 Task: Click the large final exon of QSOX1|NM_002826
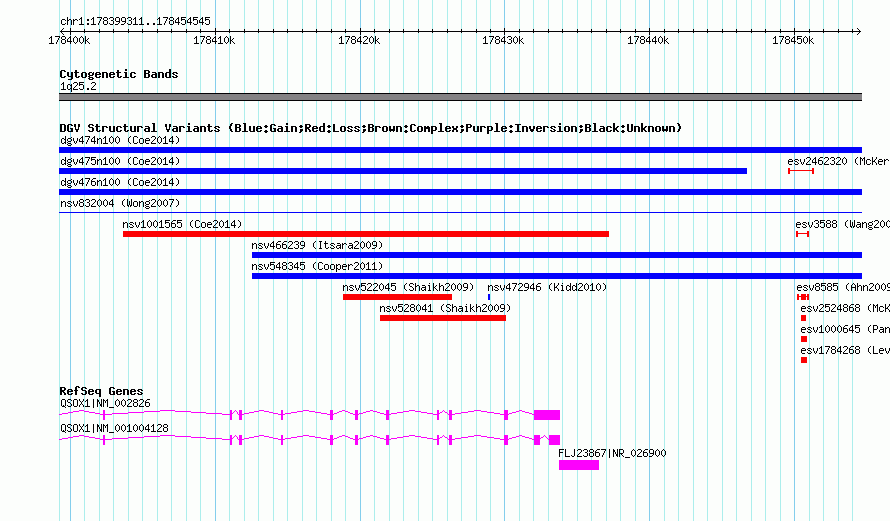pos(547,415)
